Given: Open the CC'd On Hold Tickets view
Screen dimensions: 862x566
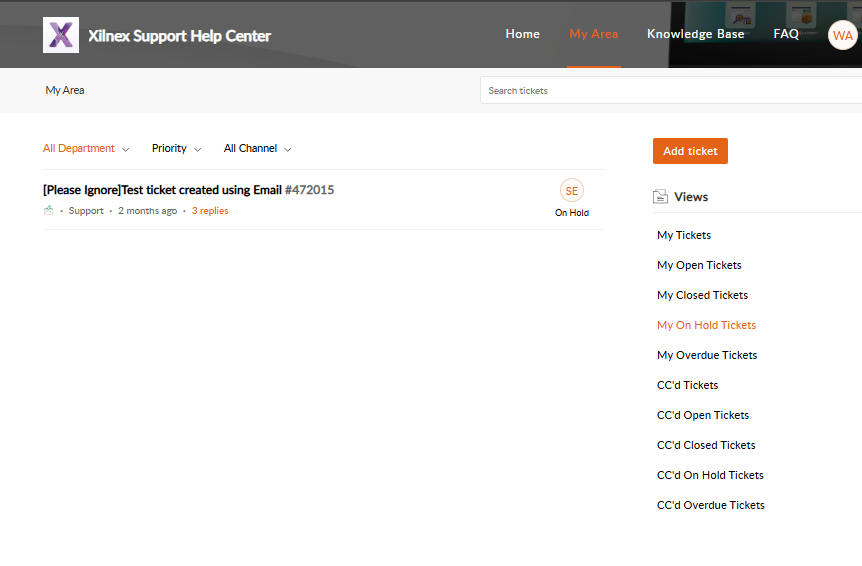Looking at the screenshot, I should pos(710,475).
